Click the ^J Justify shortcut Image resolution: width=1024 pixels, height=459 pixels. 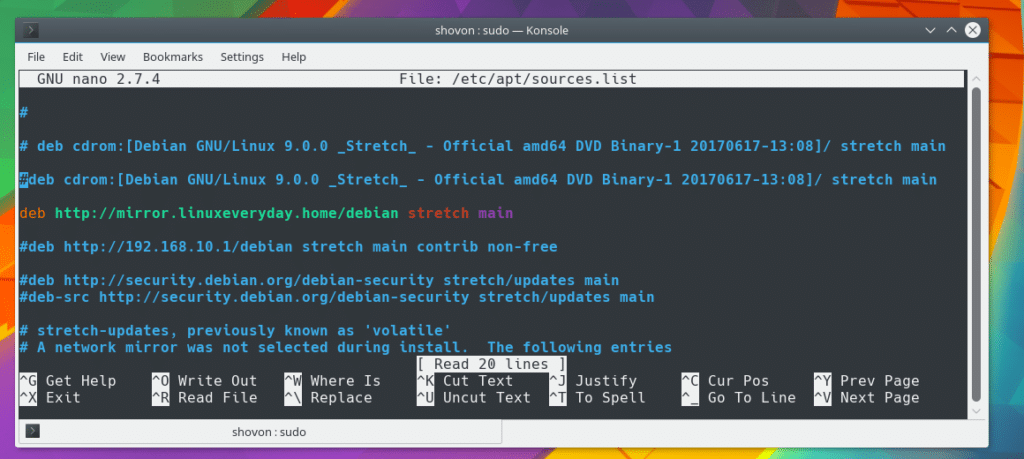pyautogui.click(x=593, y=381)
